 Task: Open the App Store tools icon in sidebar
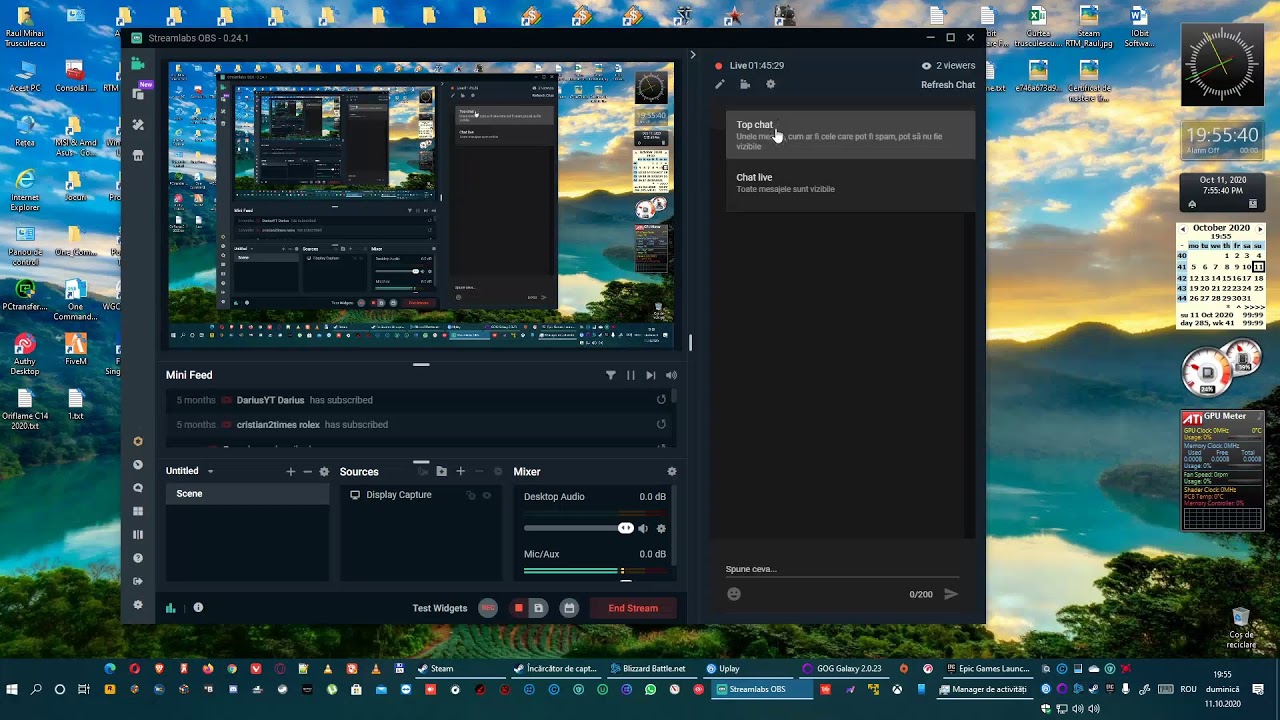tap(138, 125)
